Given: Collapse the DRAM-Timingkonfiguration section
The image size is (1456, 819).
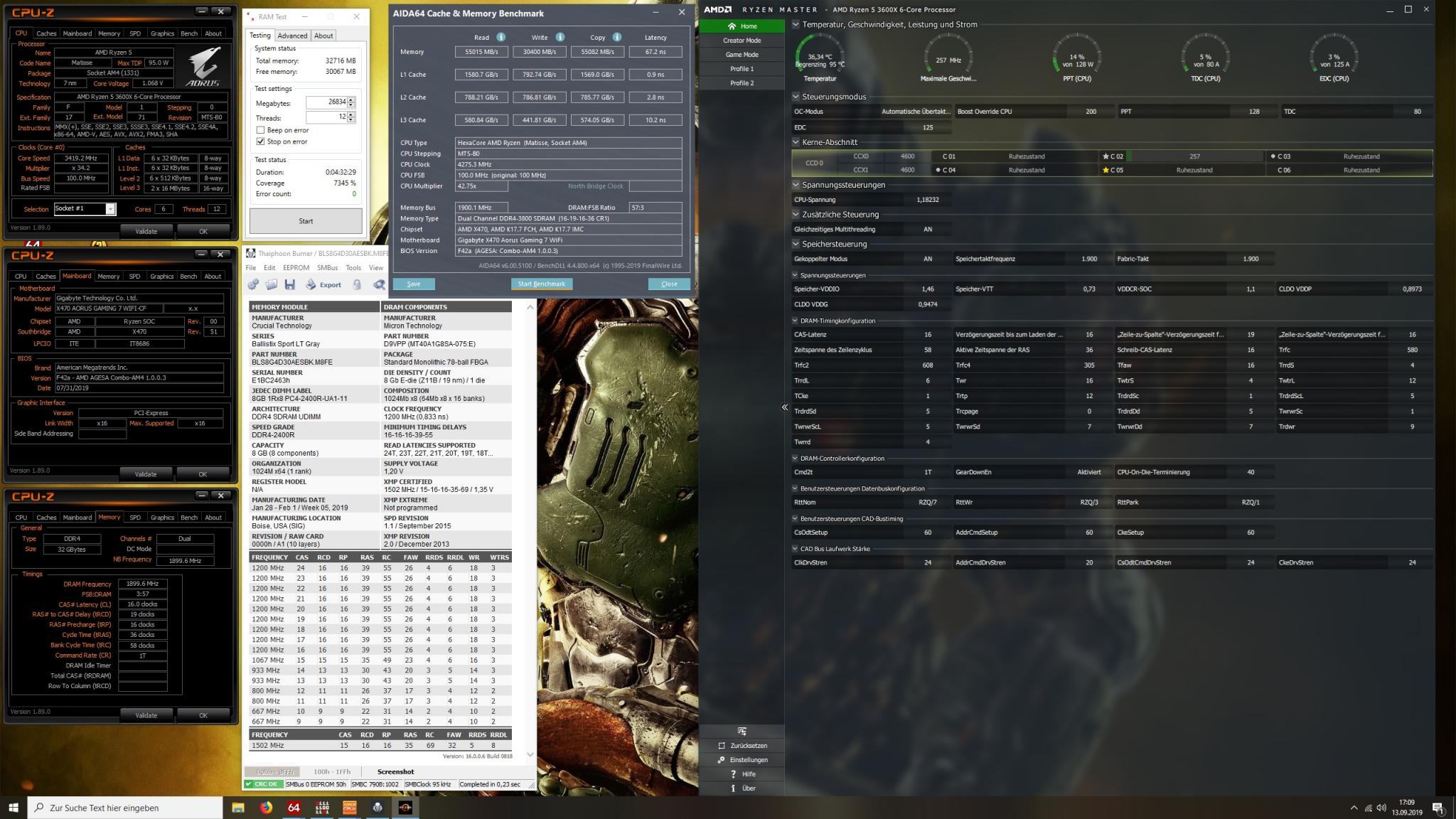Looking at the screenshot, I should click(795, 321).
